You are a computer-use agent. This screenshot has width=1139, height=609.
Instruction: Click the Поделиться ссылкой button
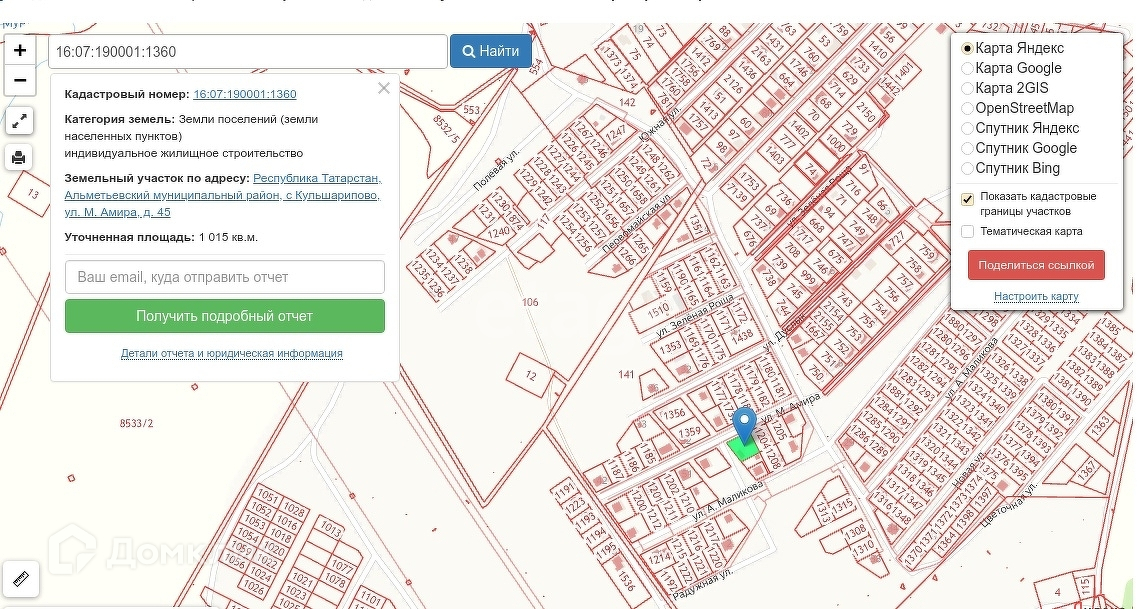1036,265
